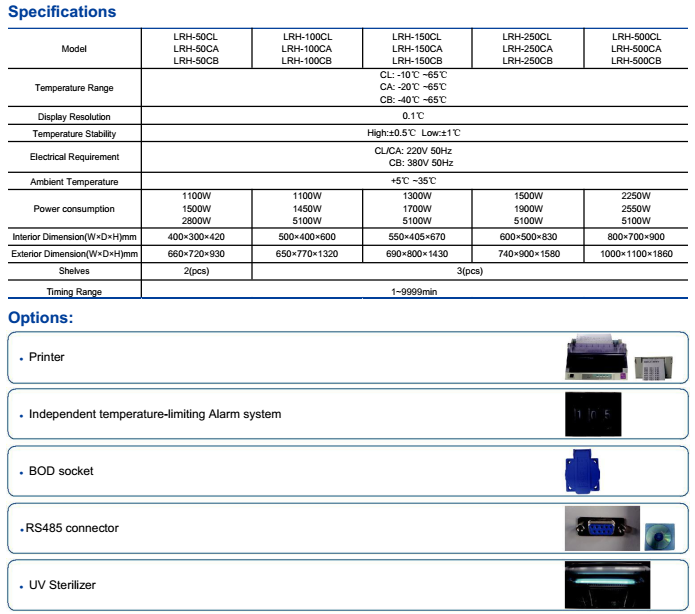Viewport: 695px width, 614px height.
Task: Click the Timing Range row label
Action: tap(74, 292)
